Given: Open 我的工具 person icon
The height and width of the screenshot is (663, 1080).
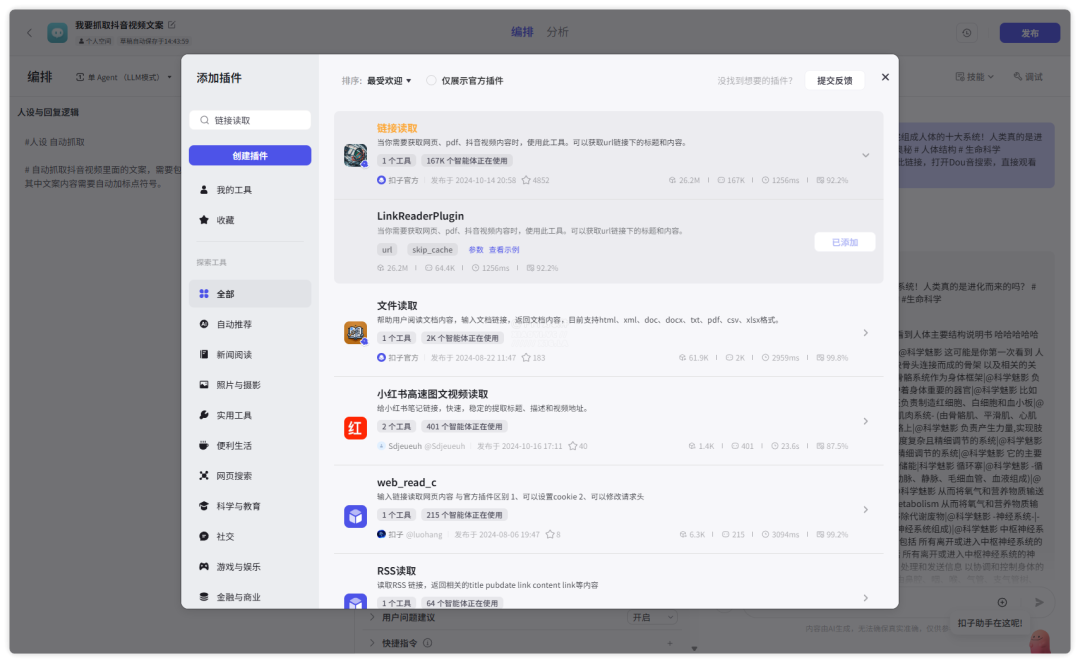Looking at the screenshot, I should [204, 190].
